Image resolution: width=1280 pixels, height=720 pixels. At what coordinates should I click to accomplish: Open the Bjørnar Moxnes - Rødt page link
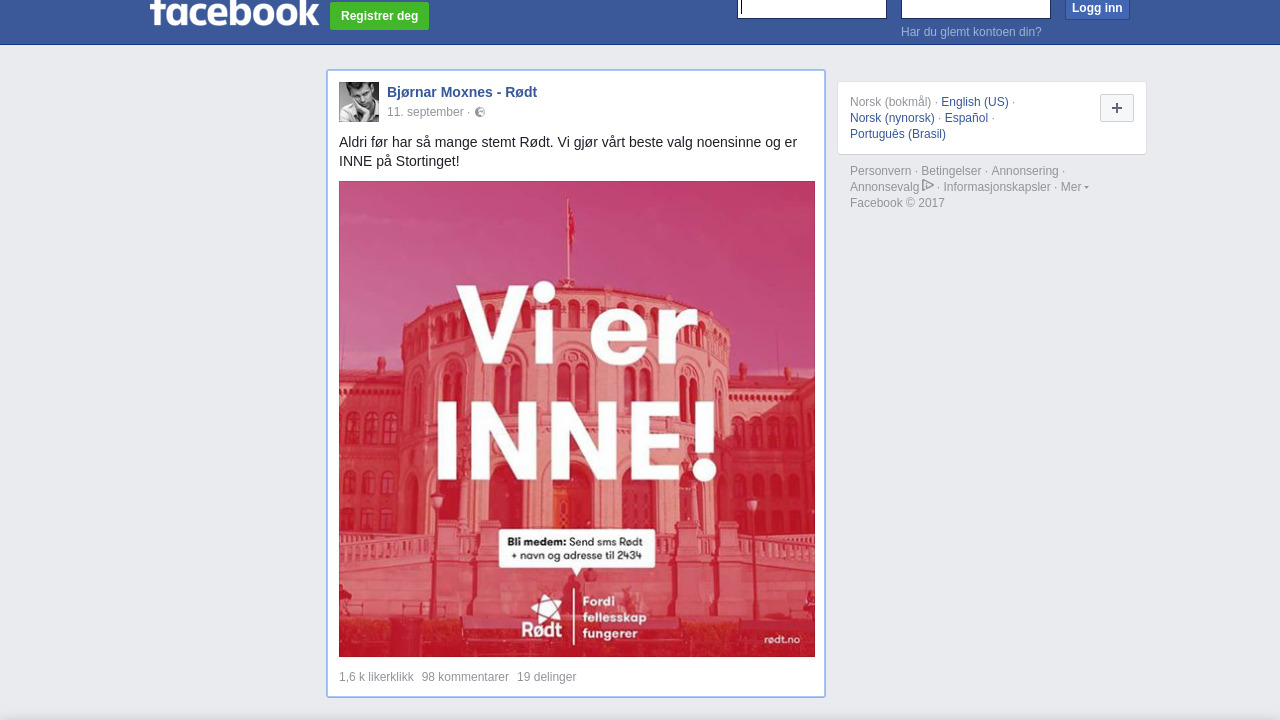(462, 92)
